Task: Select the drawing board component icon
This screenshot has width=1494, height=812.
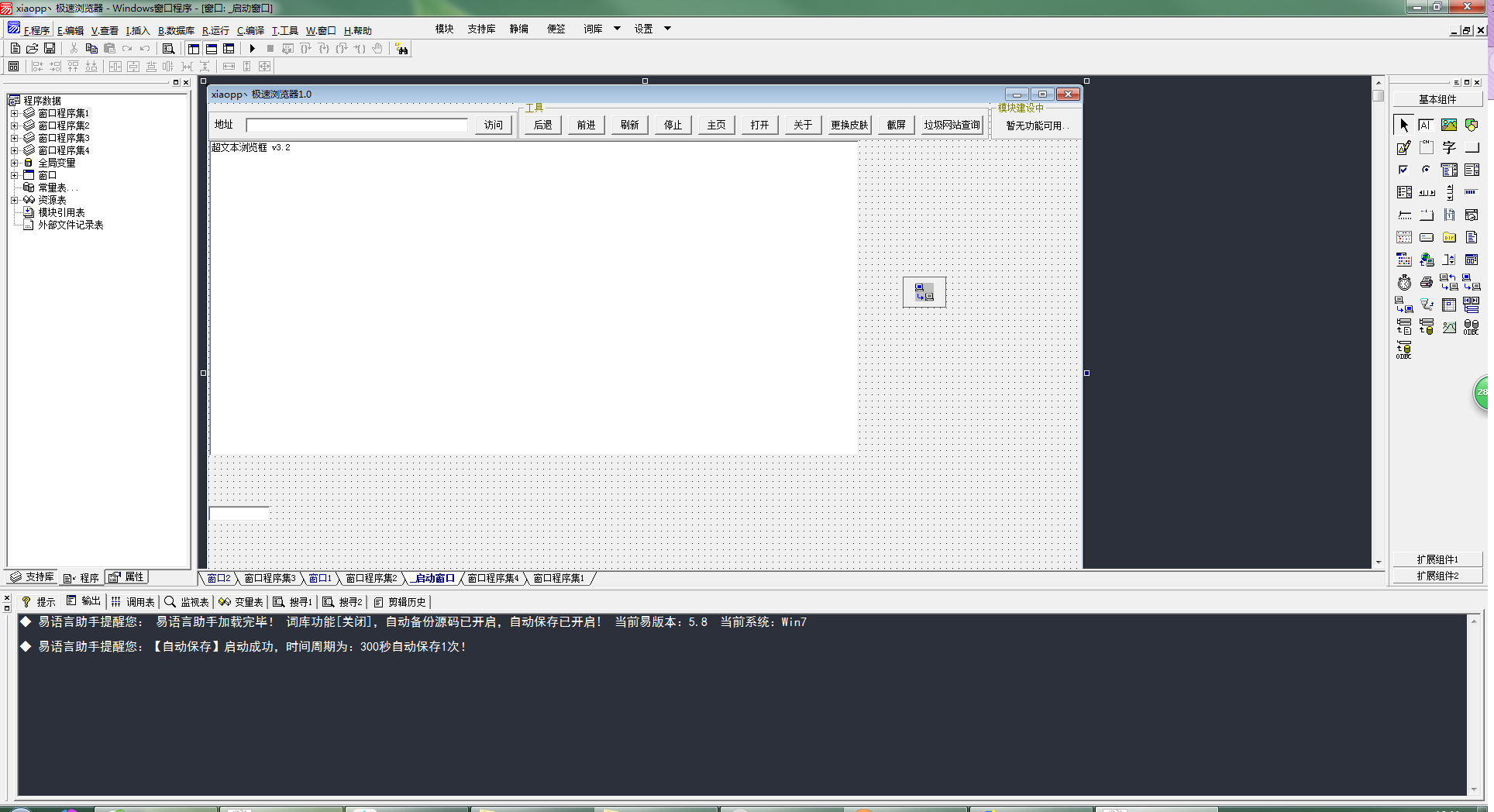Action: click(1404, 147)
